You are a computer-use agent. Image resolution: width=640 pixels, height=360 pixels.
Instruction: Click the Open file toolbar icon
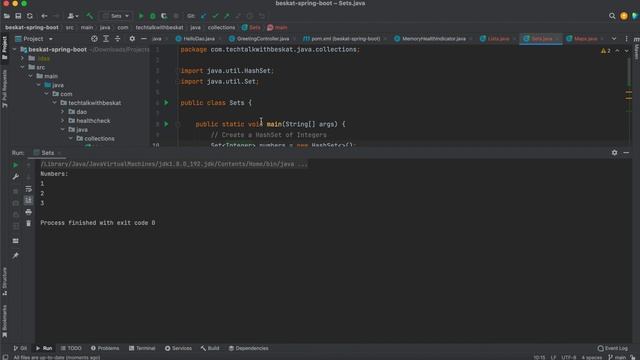click(7, 16)
